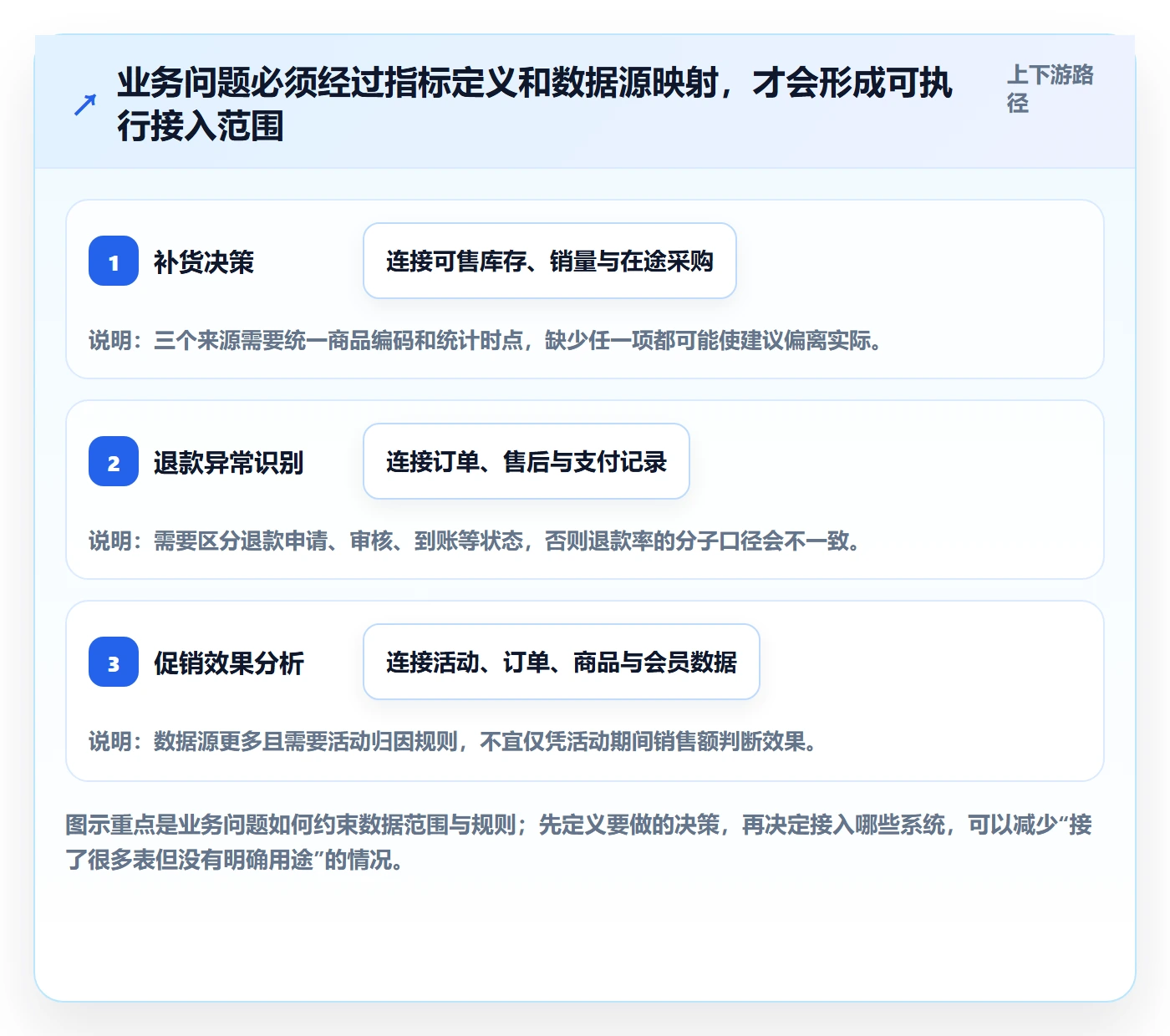Click the number 1 badge for 补货决策
This screenshot has height=1036, width=1170.
point(114,261)
